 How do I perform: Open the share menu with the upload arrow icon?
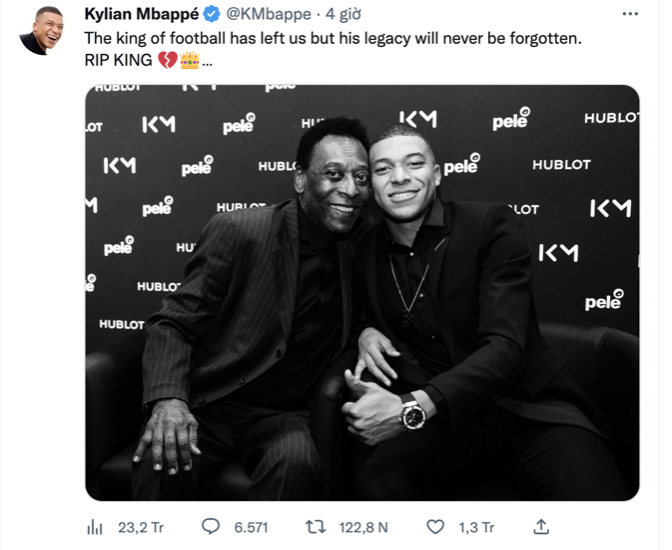[541, 526]
